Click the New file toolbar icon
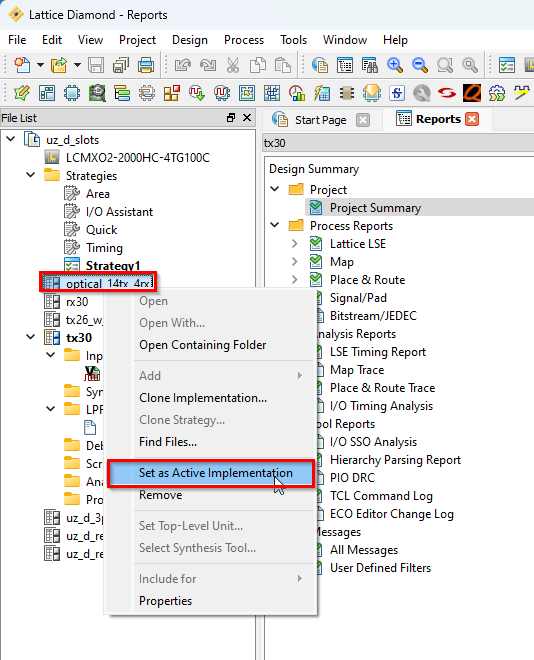The width and height of the screenshot is (534, 660). [x=22, y=65]
